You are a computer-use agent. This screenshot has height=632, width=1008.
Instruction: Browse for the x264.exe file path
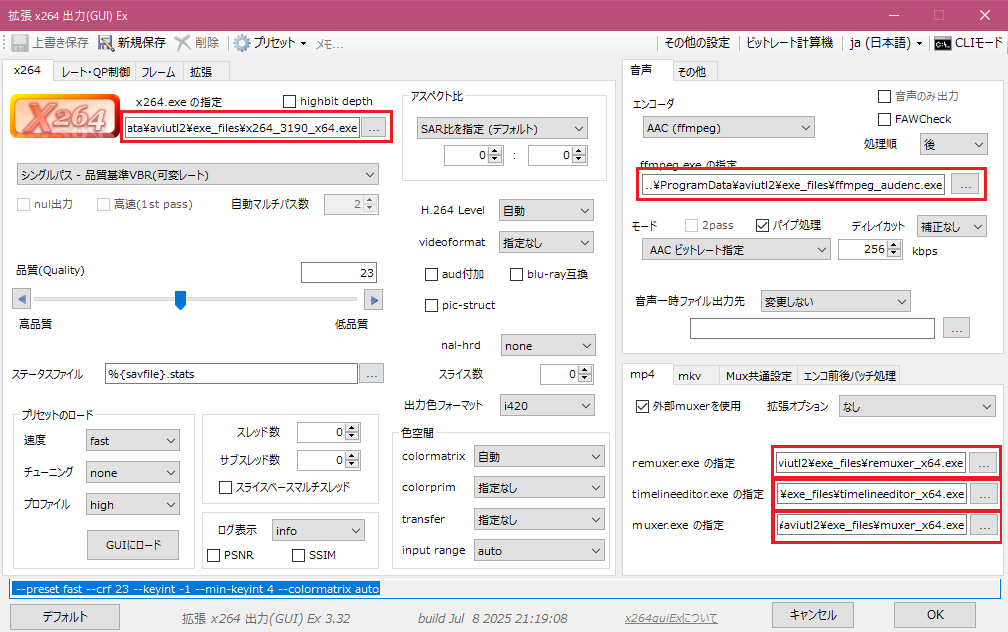373,128
